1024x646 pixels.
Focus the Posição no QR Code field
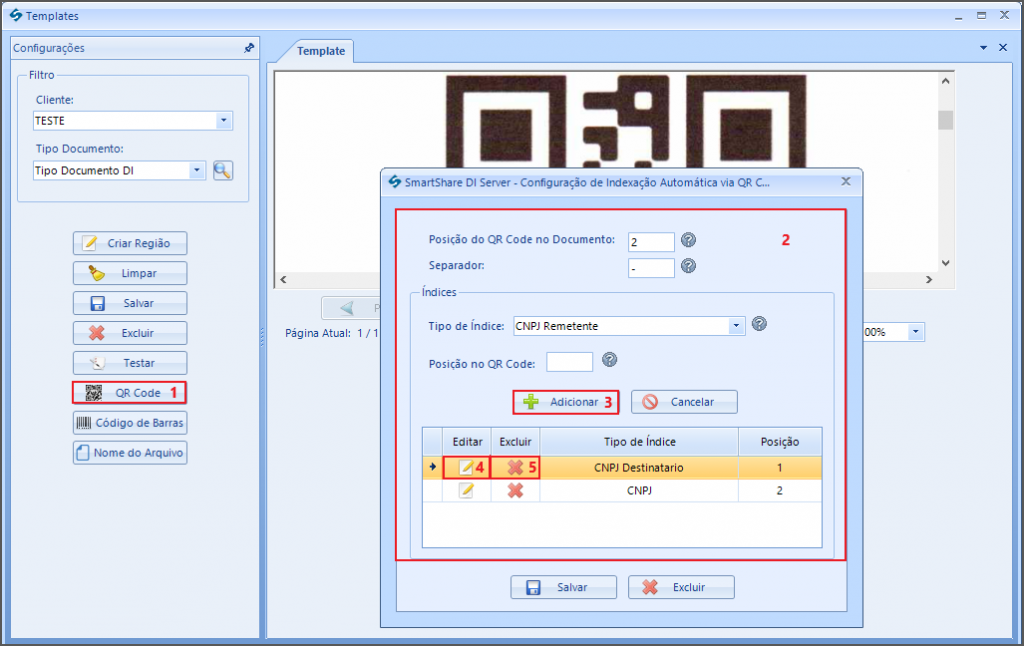click(x=569, y=362)
